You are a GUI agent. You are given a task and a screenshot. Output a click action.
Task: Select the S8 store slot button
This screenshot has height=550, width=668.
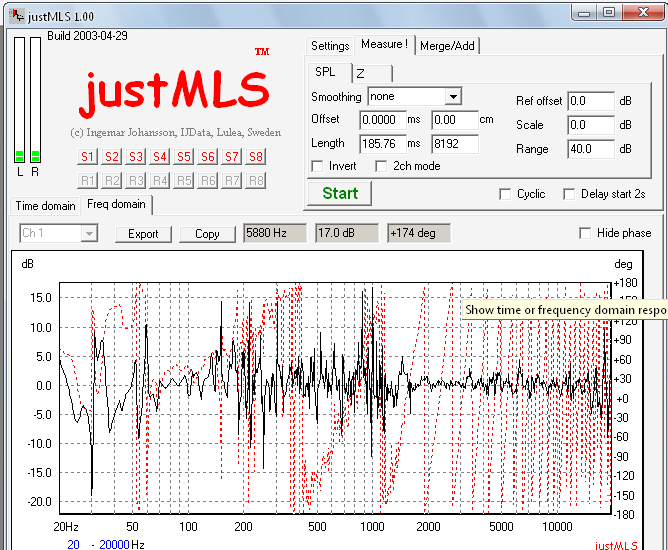pos(256,157)
